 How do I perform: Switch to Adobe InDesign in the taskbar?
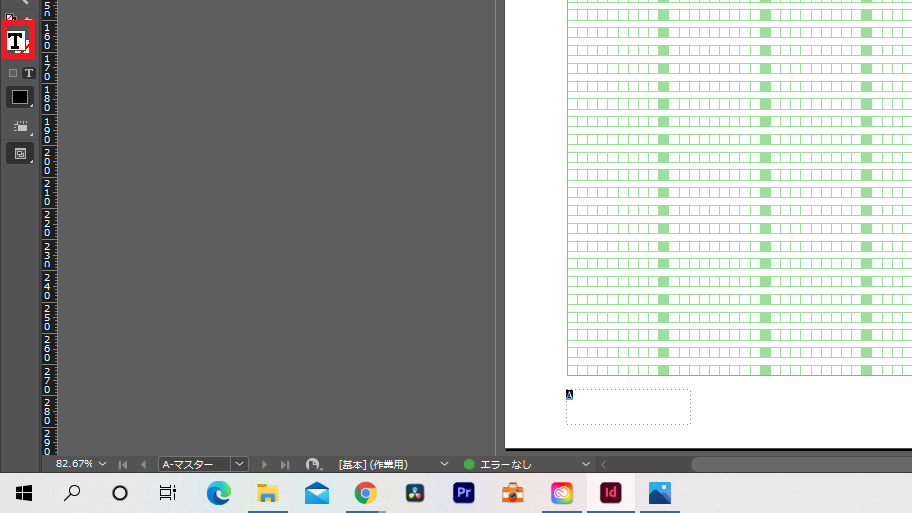pyautogui.click(x=611, y=493)
